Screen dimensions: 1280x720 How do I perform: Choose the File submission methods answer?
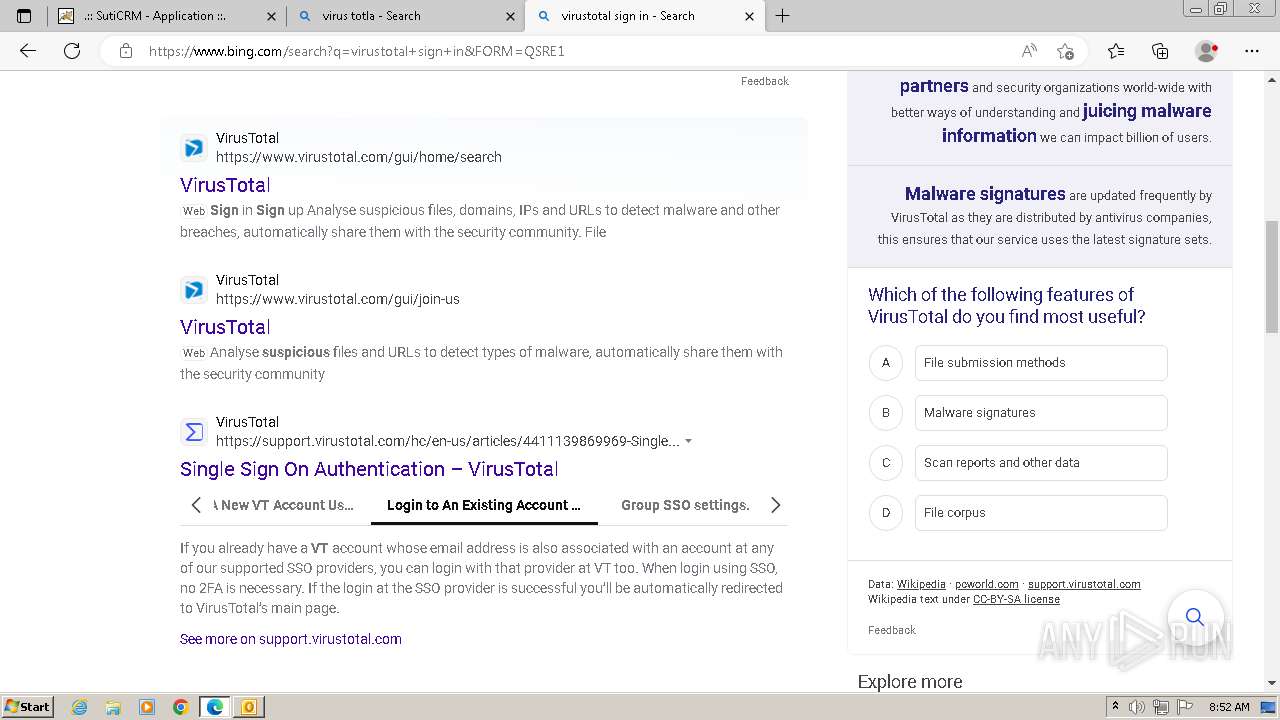point(1041,363)
